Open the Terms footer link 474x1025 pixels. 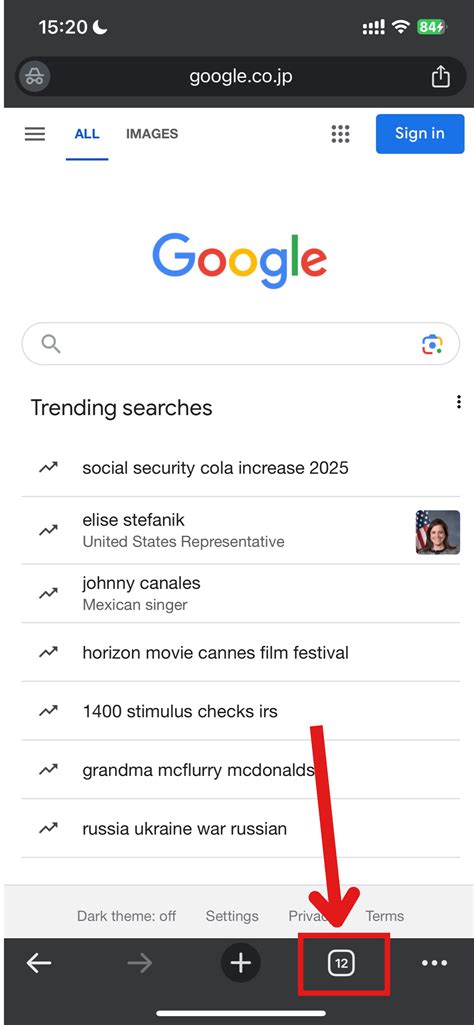[x=384, y=916]
